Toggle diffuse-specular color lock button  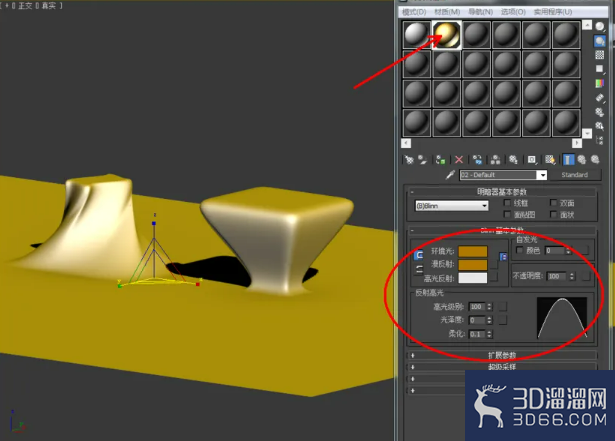(x=418, y=270)
